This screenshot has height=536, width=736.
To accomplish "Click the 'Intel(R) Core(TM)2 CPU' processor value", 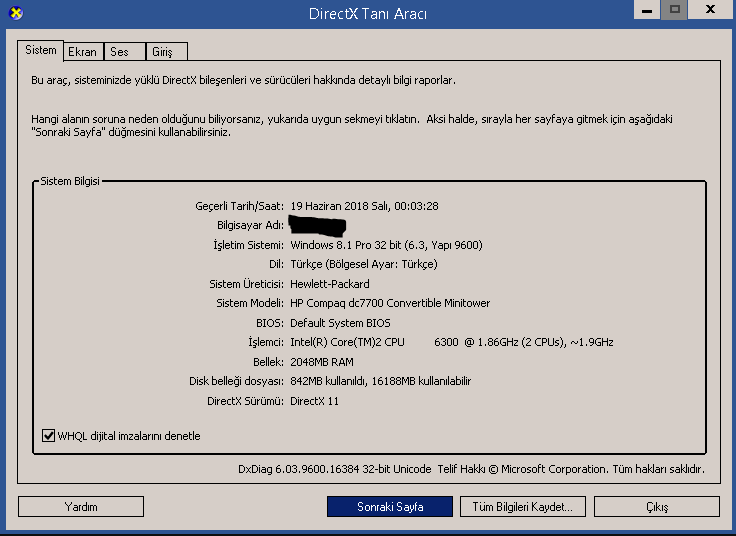I will pyautogui.click(x=347, y=342).
